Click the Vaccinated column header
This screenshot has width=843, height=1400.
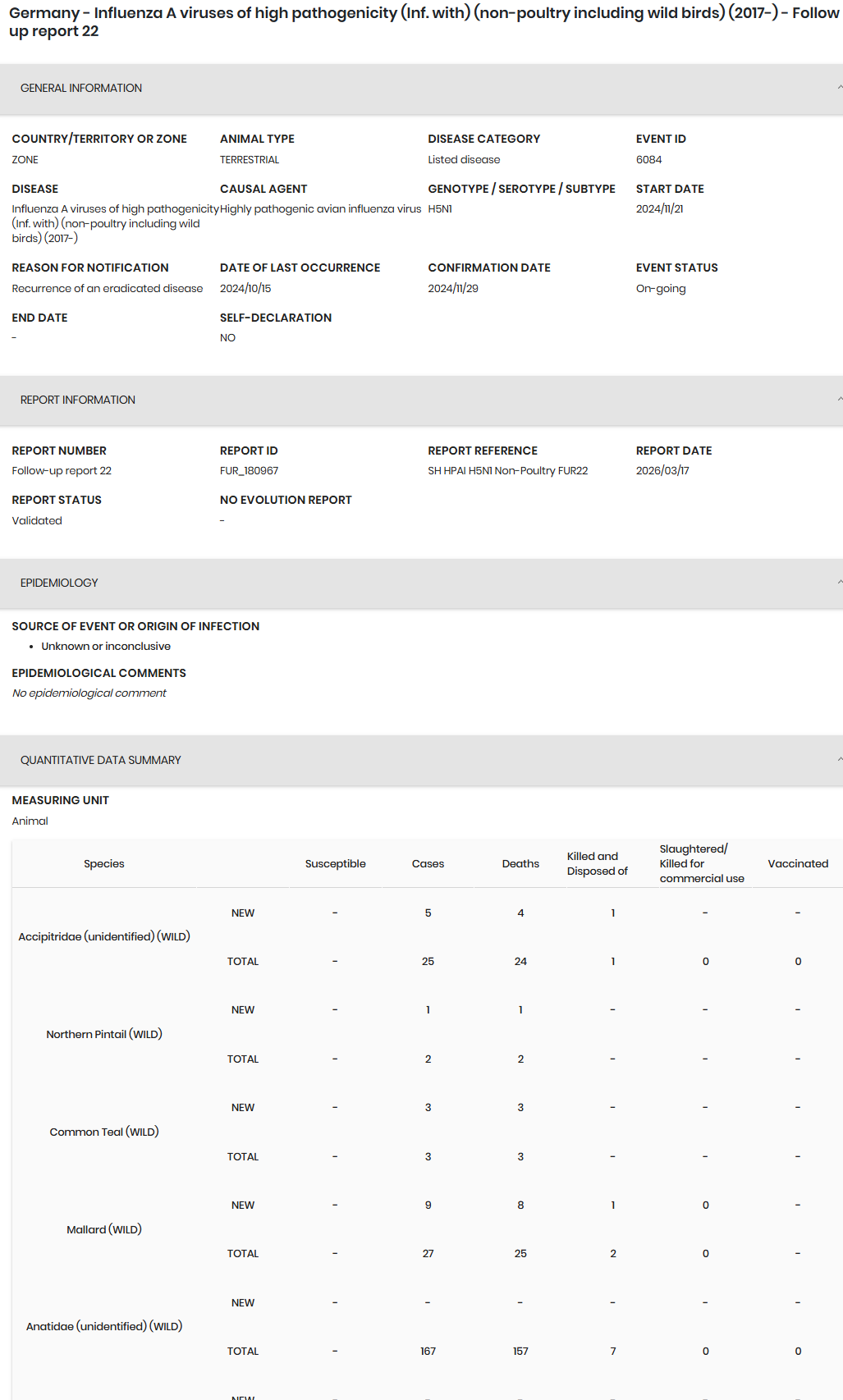(x=797, y=863)
